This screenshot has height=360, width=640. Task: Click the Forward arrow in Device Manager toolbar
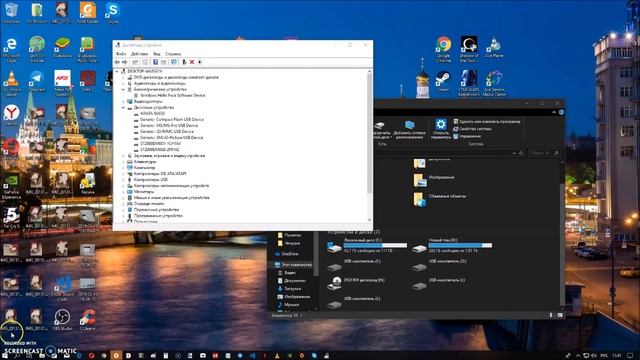[124, 62]
